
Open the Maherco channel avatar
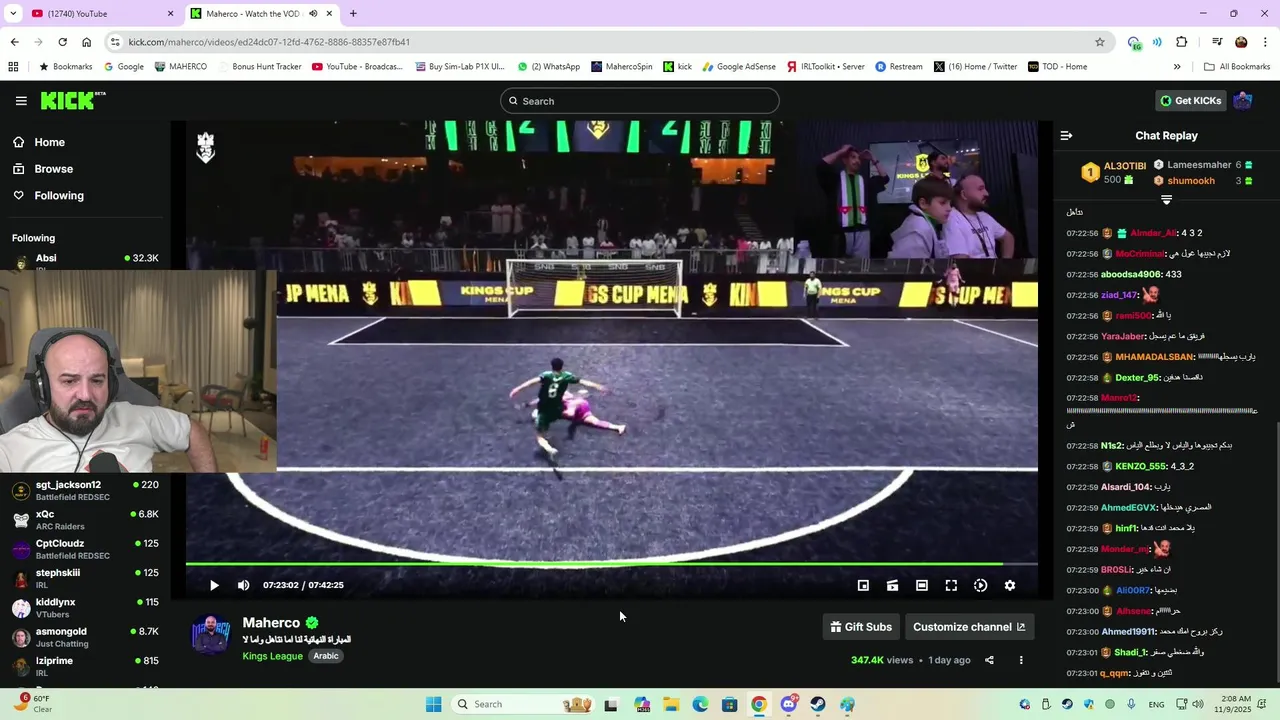tap(211, 636)
